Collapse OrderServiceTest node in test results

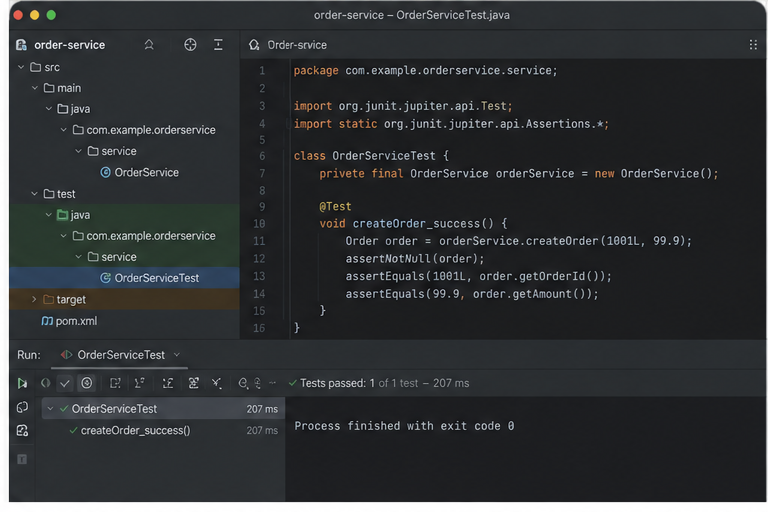coord(50,408)
